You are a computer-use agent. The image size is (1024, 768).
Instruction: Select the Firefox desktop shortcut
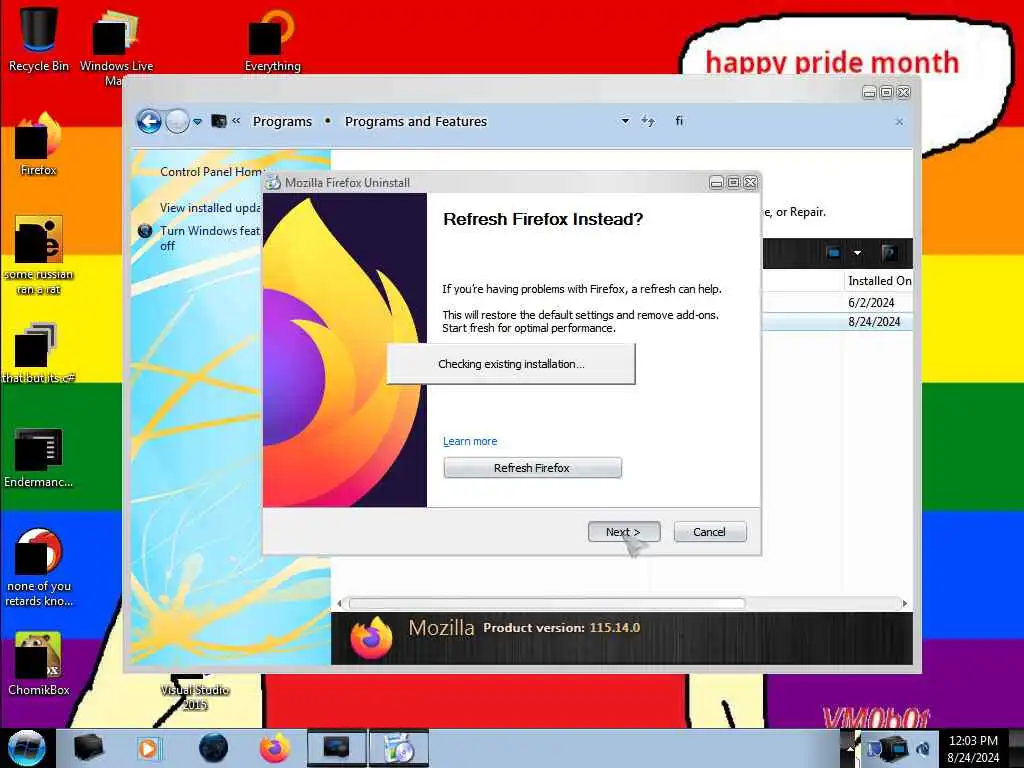(39, 144)
